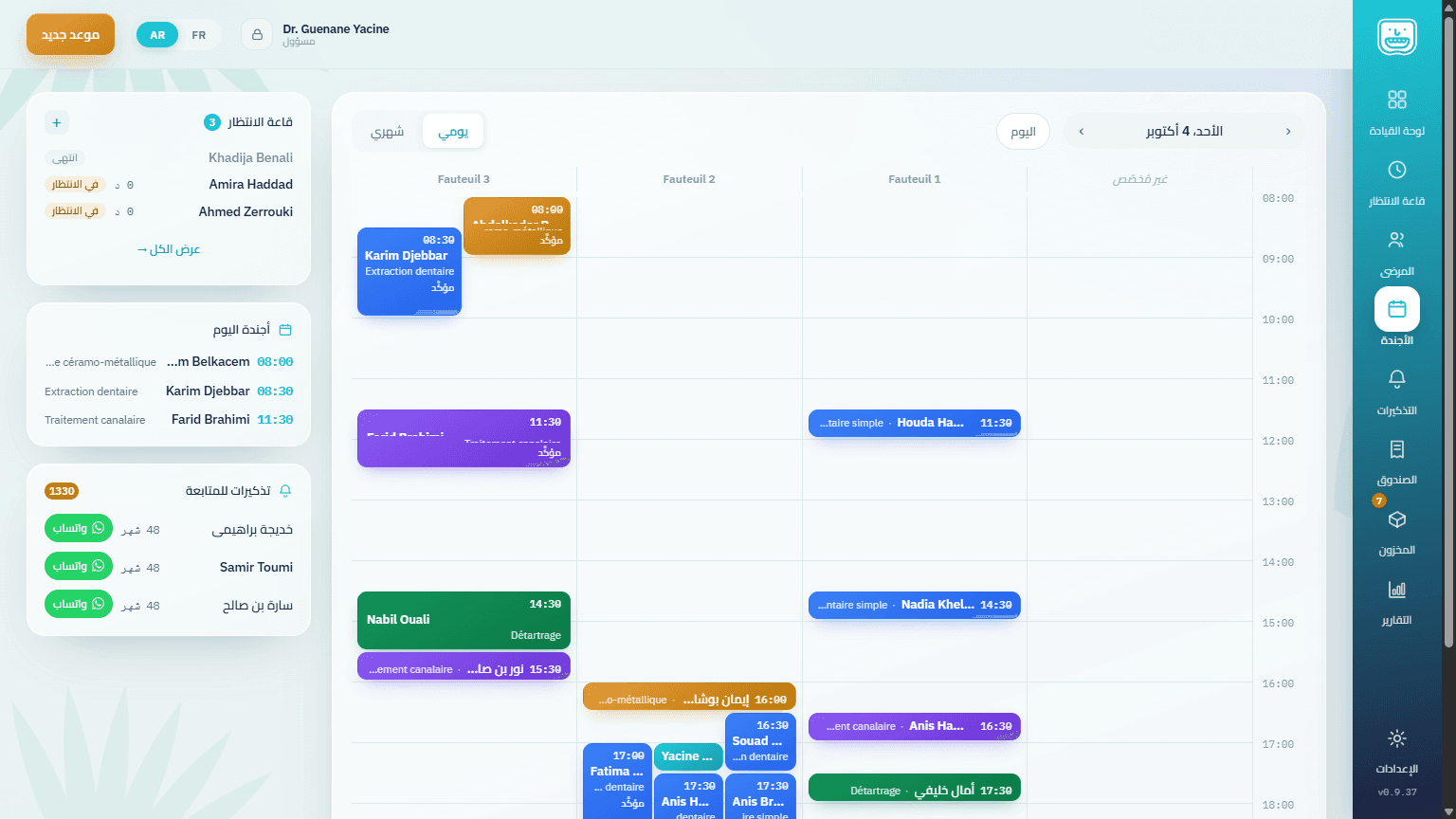Click the calendar icon beside أجندة اليوم
Screen dimensions: 1456x819
(285, 330)
